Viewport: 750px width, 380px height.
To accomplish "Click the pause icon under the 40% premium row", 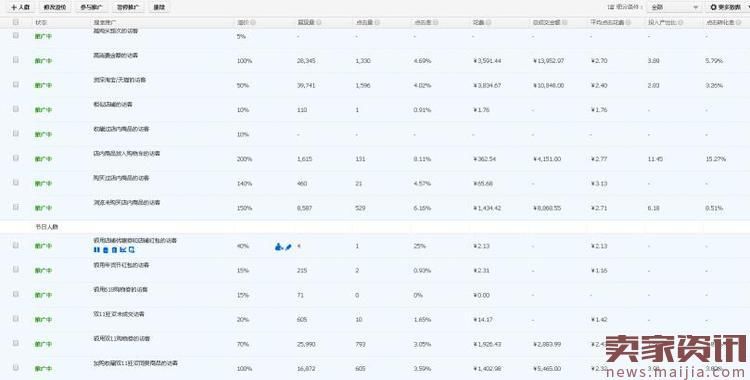I will pos(97,250).
